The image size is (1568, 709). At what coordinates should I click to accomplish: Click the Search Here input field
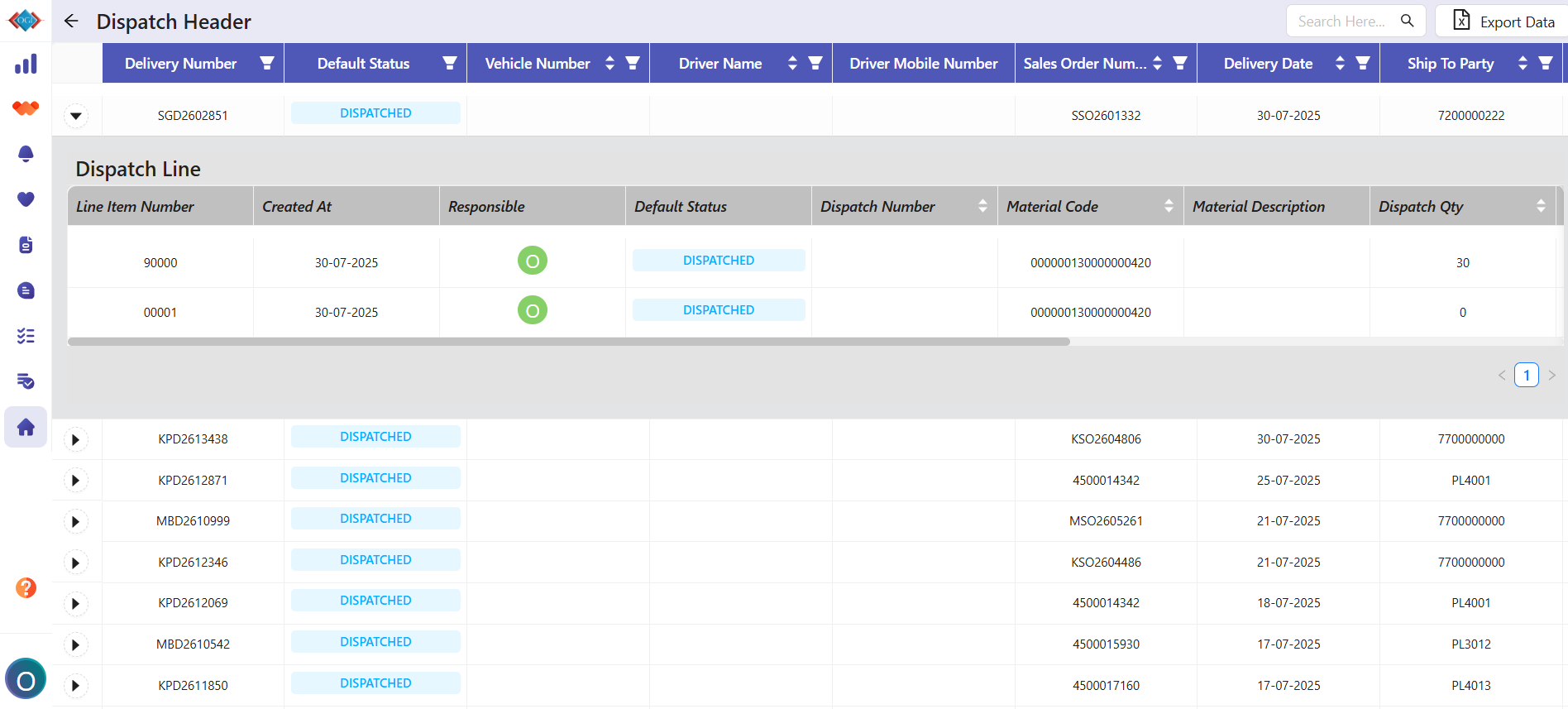tap(1344, 21)
